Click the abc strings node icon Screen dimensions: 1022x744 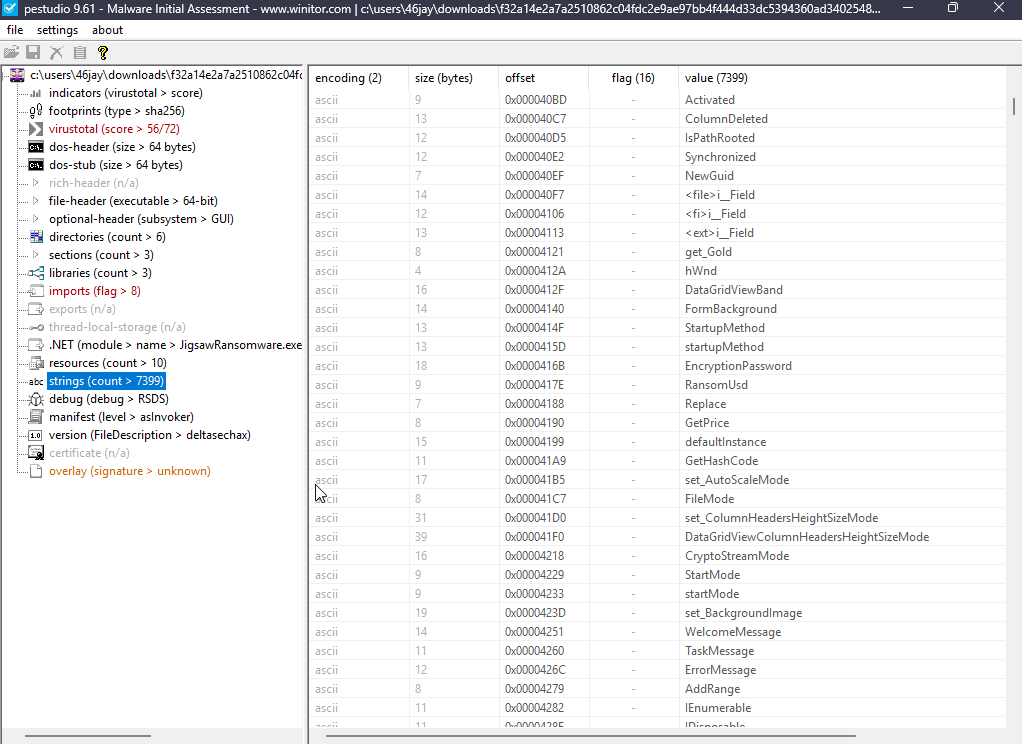click(36, 381)
